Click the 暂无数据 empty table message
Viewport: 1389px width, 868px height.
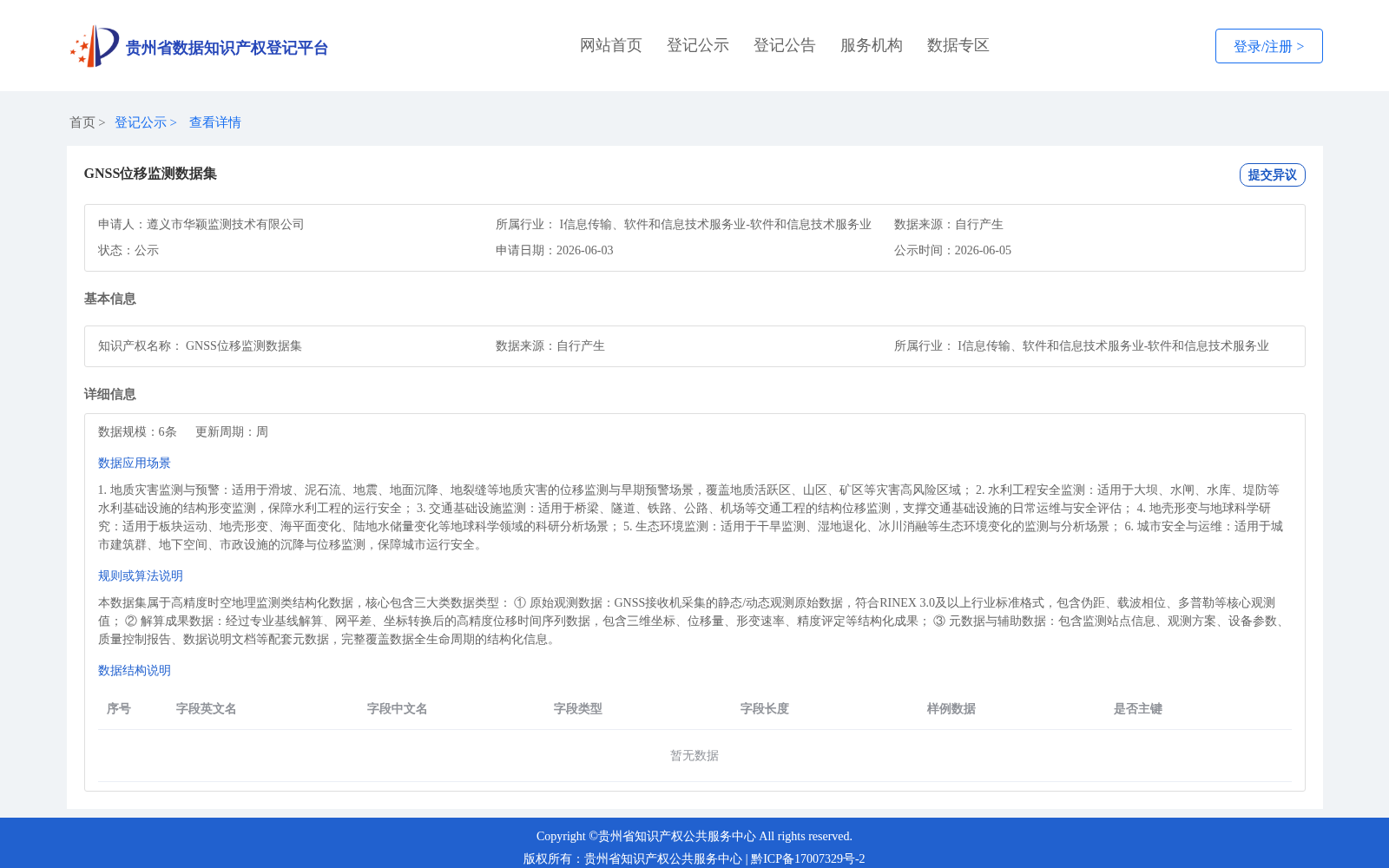click(x=694, y=755)
